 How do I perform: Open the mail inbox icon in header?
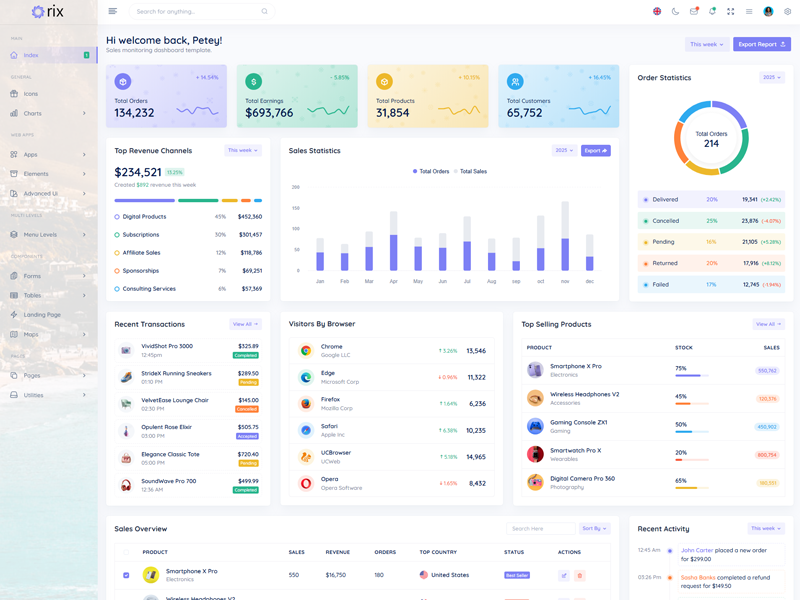pos(694,11)
